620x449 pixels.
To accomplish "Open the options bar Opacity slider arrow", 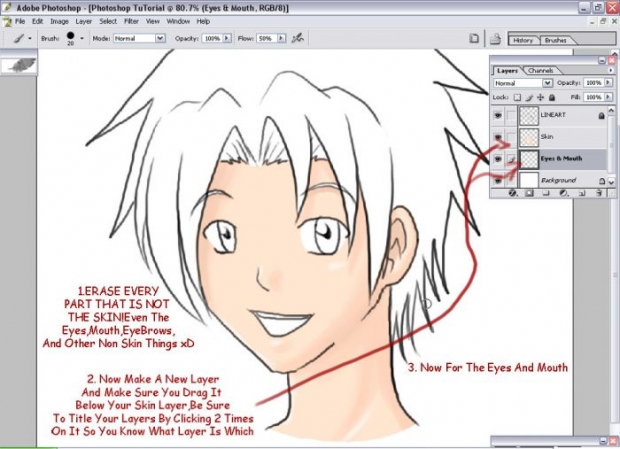I will point(227,38).
